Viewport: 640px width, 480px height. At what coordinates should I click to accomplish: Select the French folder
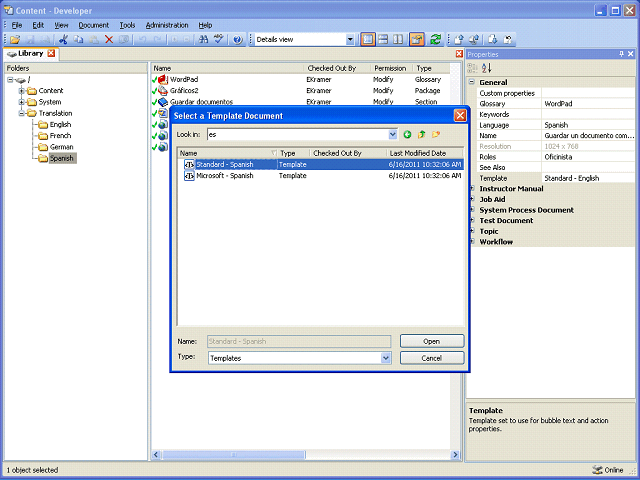pyautogui.click(x=60, y=136)
